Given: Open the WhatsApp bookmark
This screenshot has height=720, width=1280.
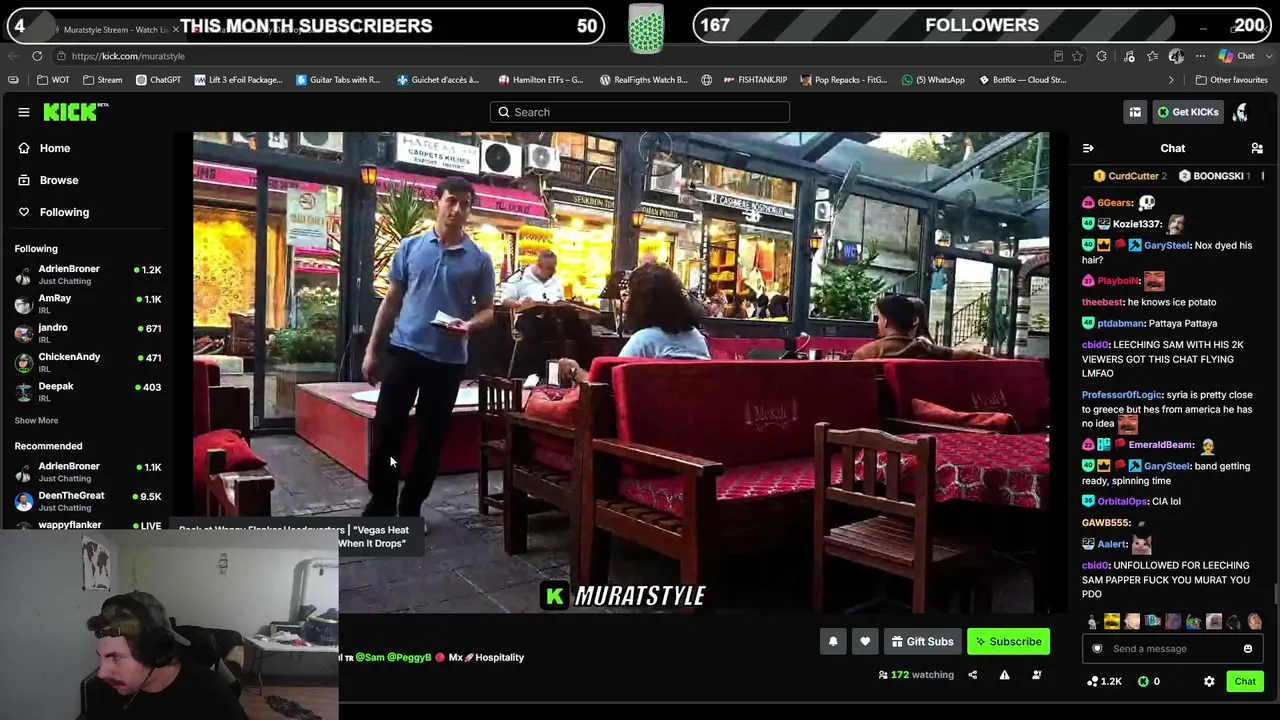Looking at the screenshot, I should pos(933,80).
